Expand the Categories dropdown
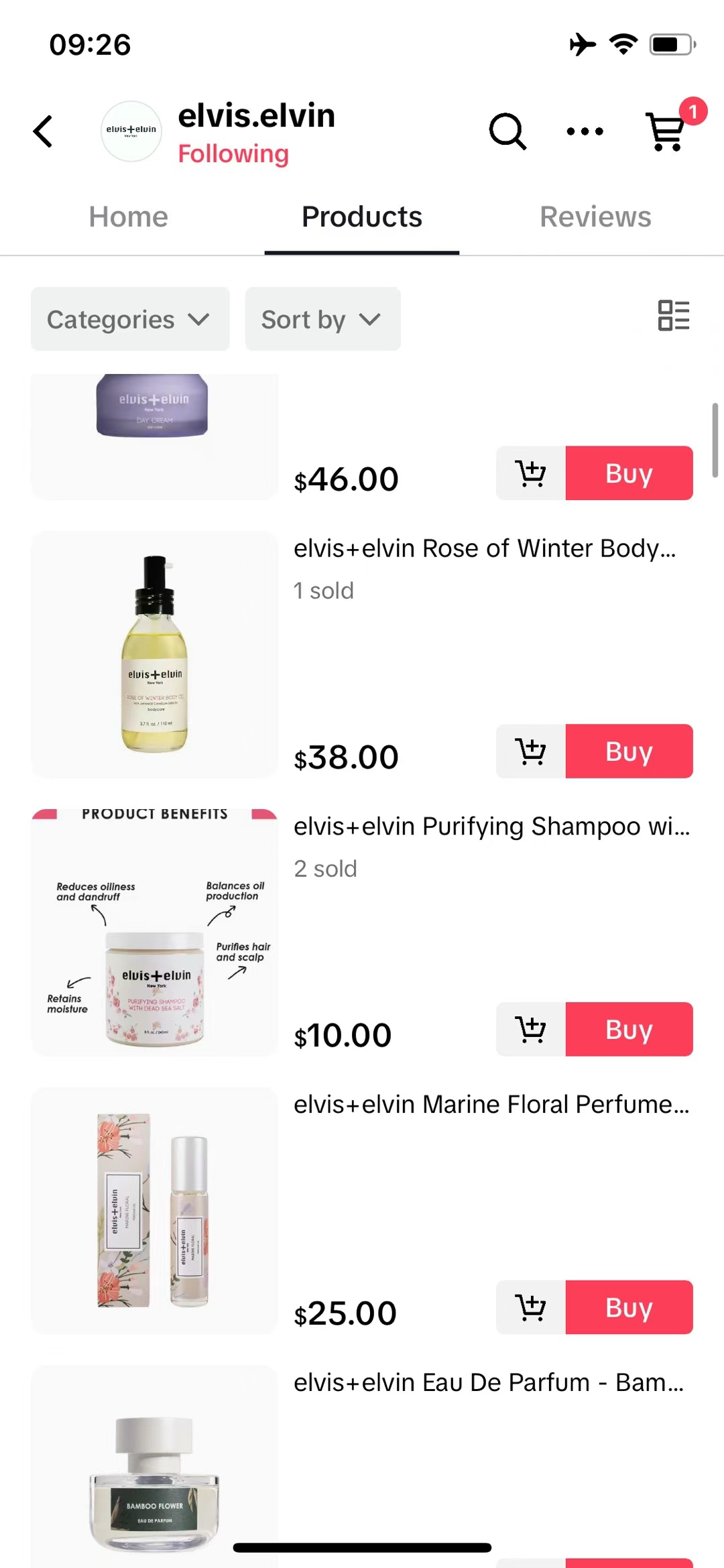724x1568 pixels. 130,319
